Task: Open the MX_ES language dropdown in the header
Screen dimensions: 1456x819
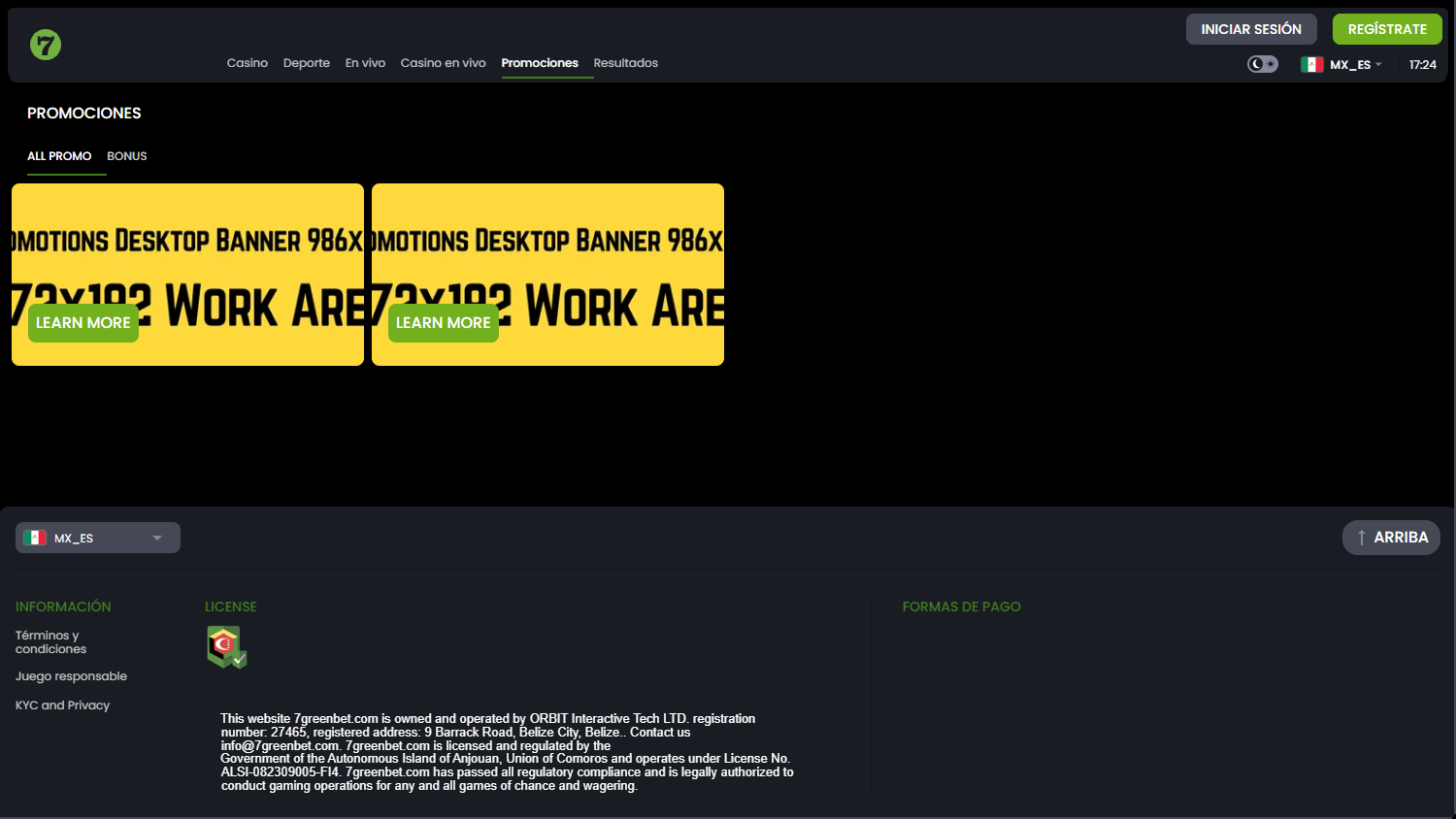Action: [1351, 64]
